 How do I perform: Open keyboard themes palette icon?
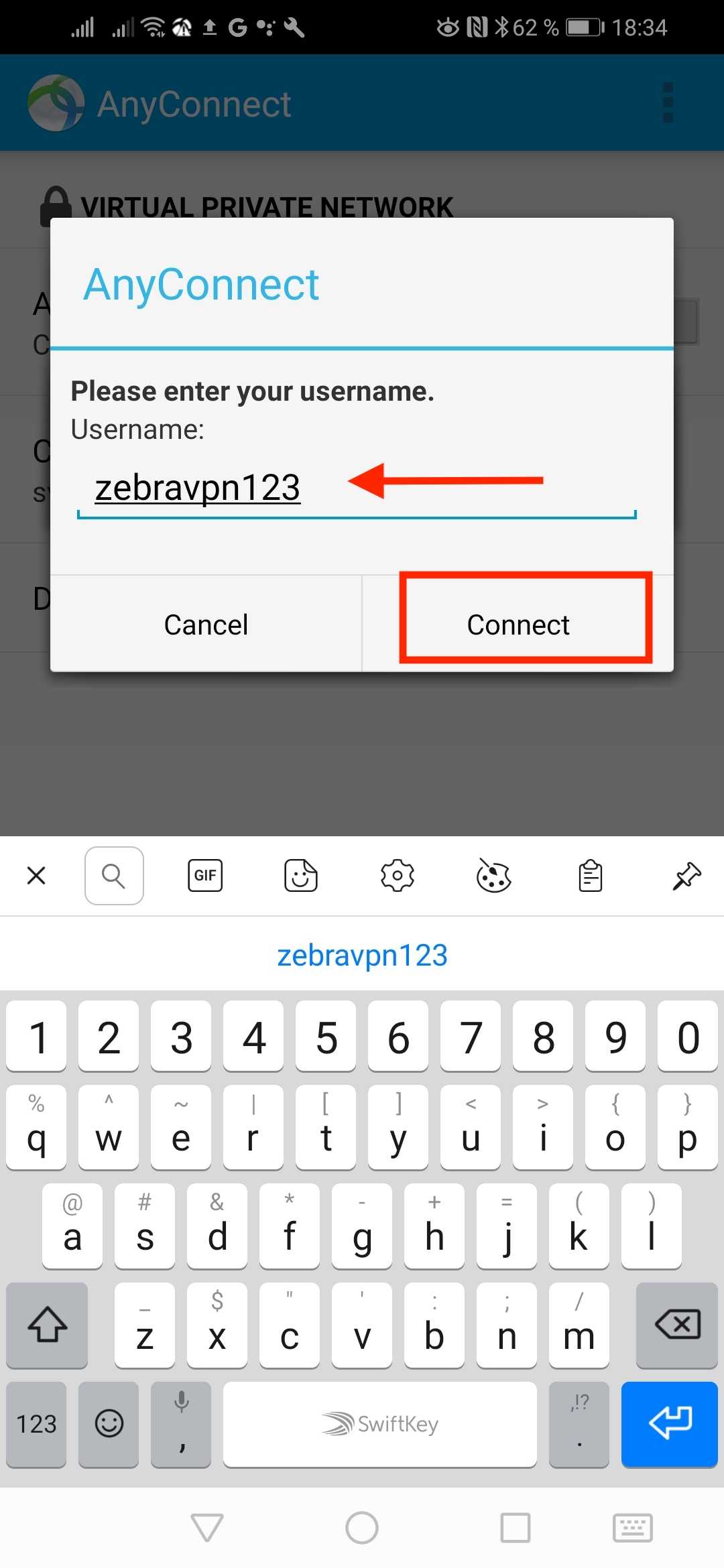point(494,875)
